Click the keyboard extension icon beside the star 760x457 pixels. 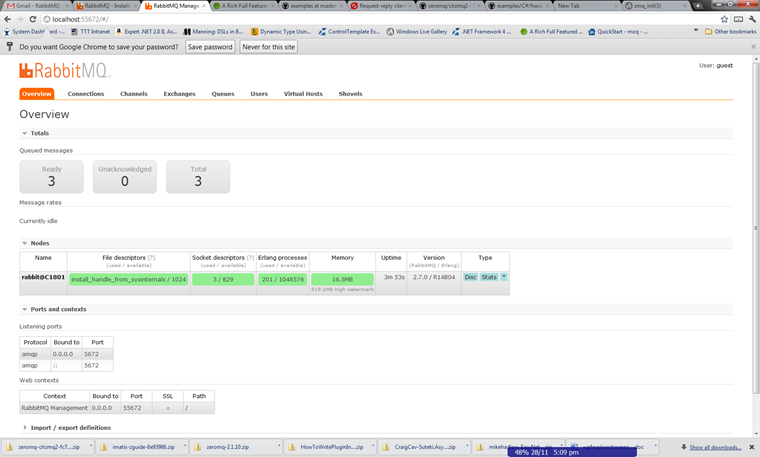[x=738, y=19]
